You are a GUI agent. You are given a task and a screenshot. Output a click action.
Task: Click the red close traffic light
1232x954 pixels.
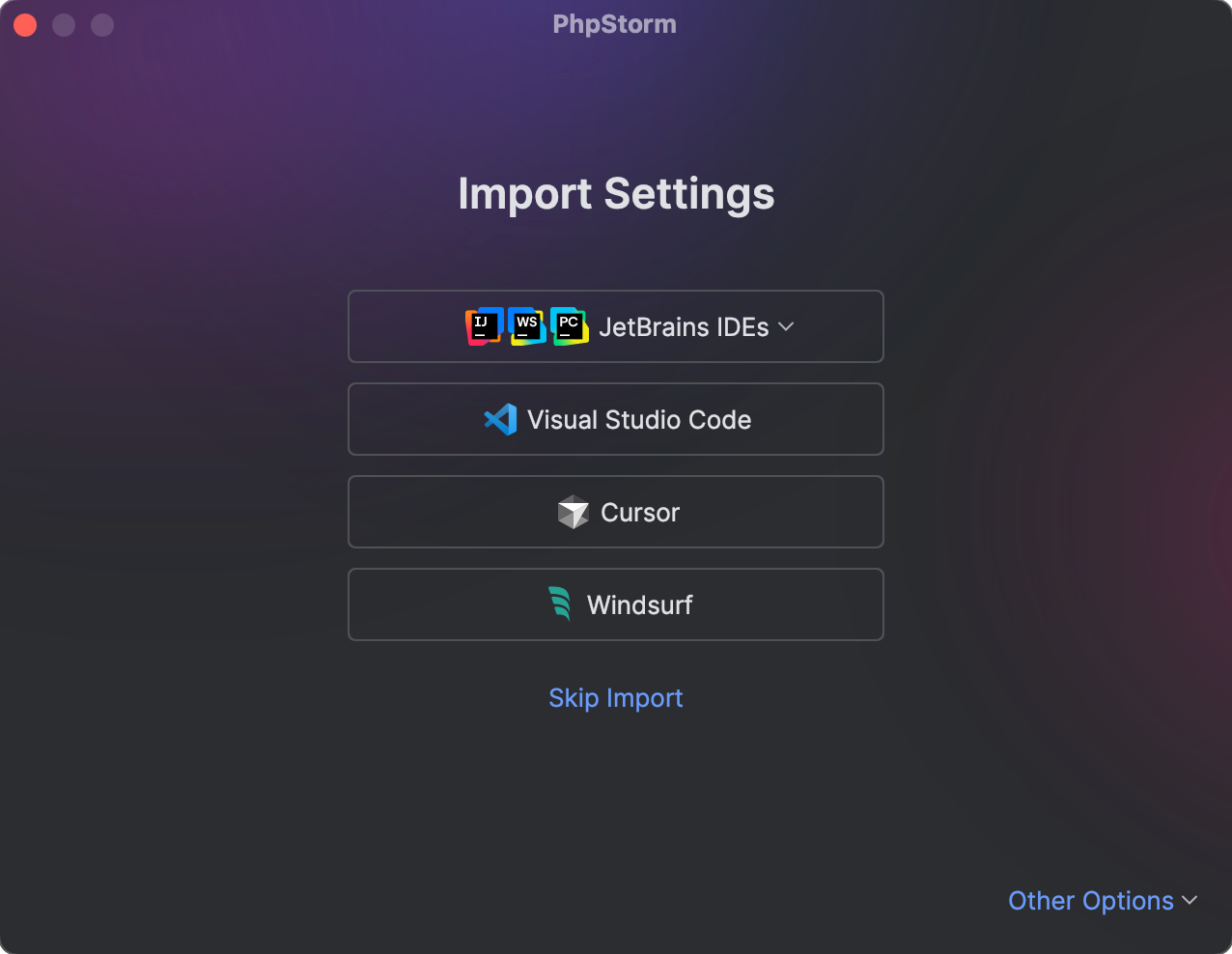coord(25,24)
